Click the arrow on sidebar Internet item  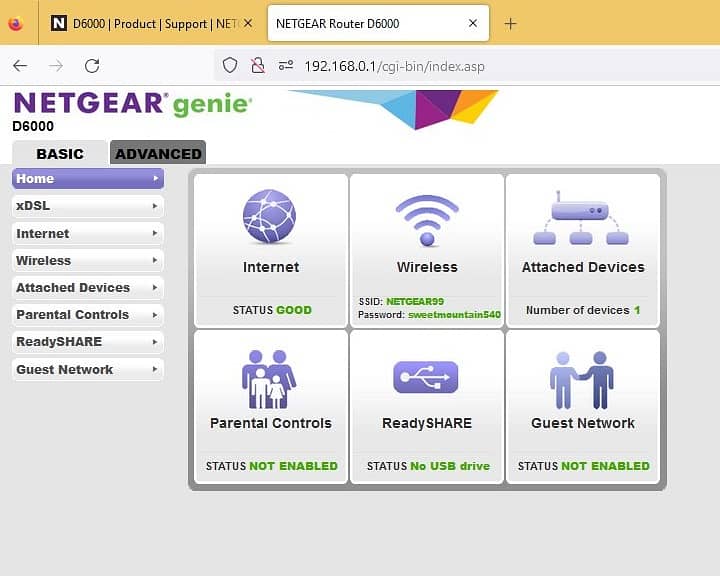coord(155,233)
